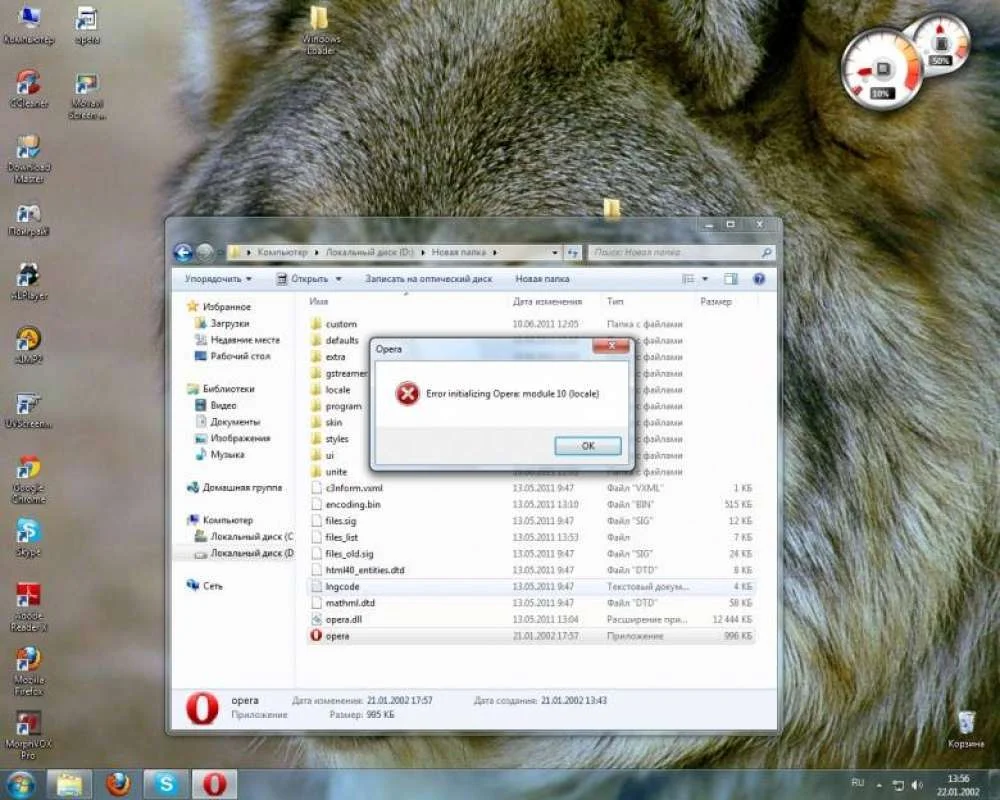Click the Explorer help icon
The height and width of the screenshot is (800, 1000).
759,279
